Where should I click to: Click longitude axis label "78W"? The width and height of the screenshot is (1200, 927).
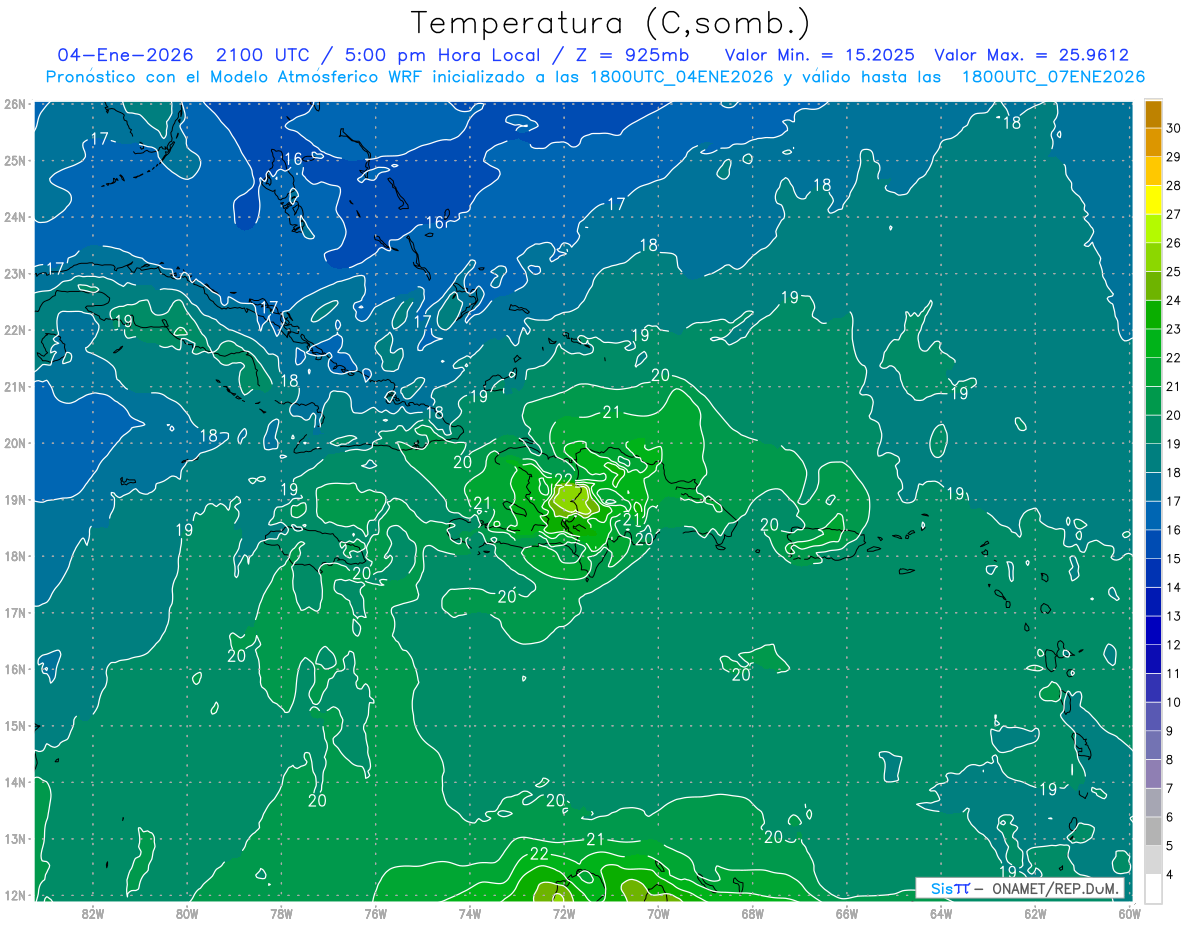pyautogui.click(x=281, y=913)
